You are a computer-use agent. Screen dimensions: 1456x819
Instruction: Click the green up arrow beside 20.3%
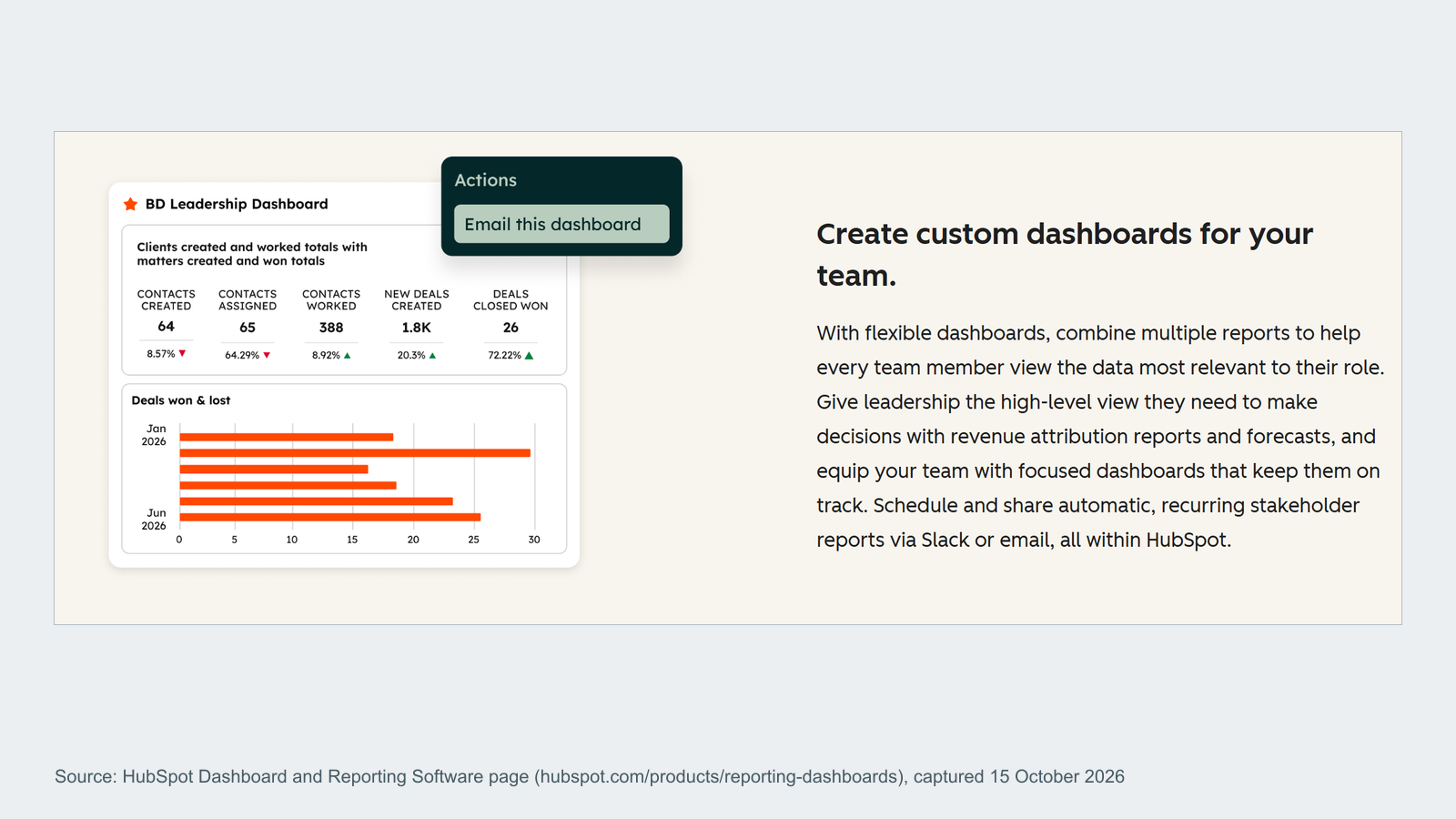(432, 355)
